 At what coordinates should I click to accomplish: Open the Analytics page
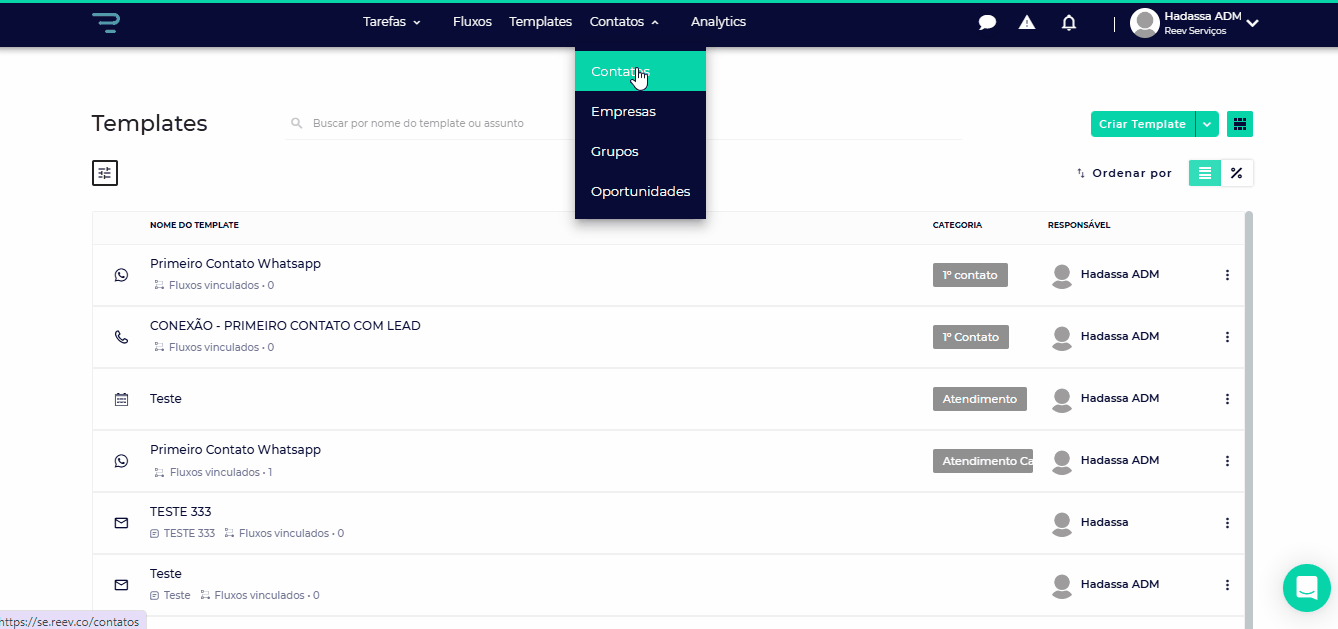(x=718, y=22)
